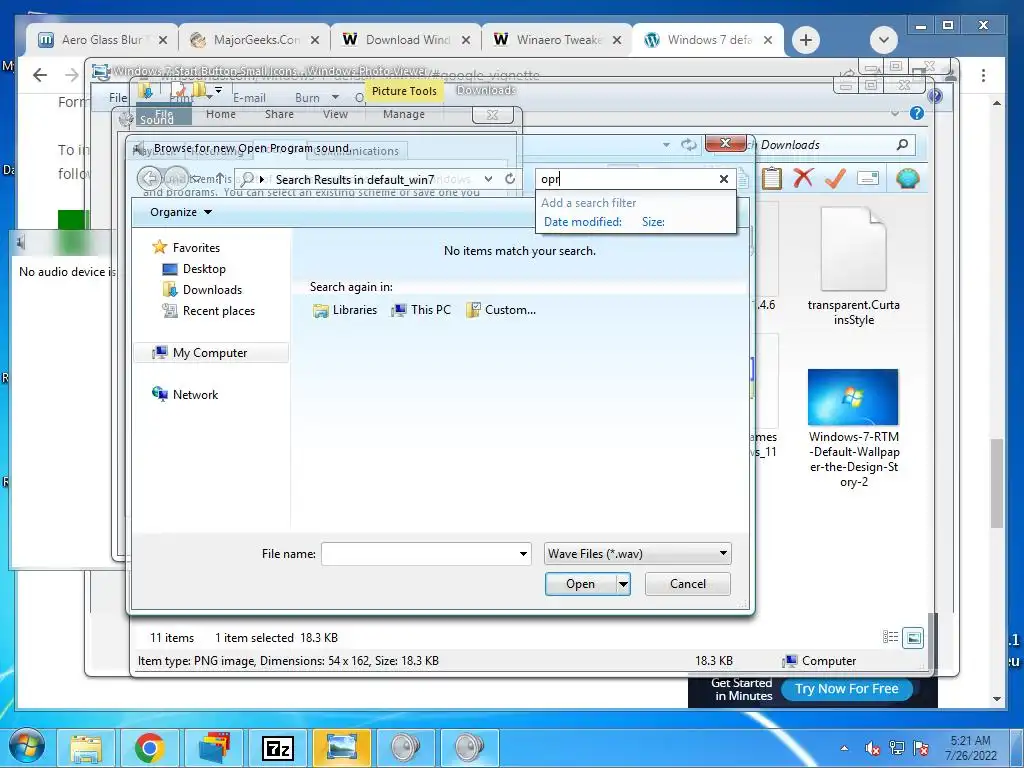
Task: Search again in Libraries
Action: [x=345, y=310]
